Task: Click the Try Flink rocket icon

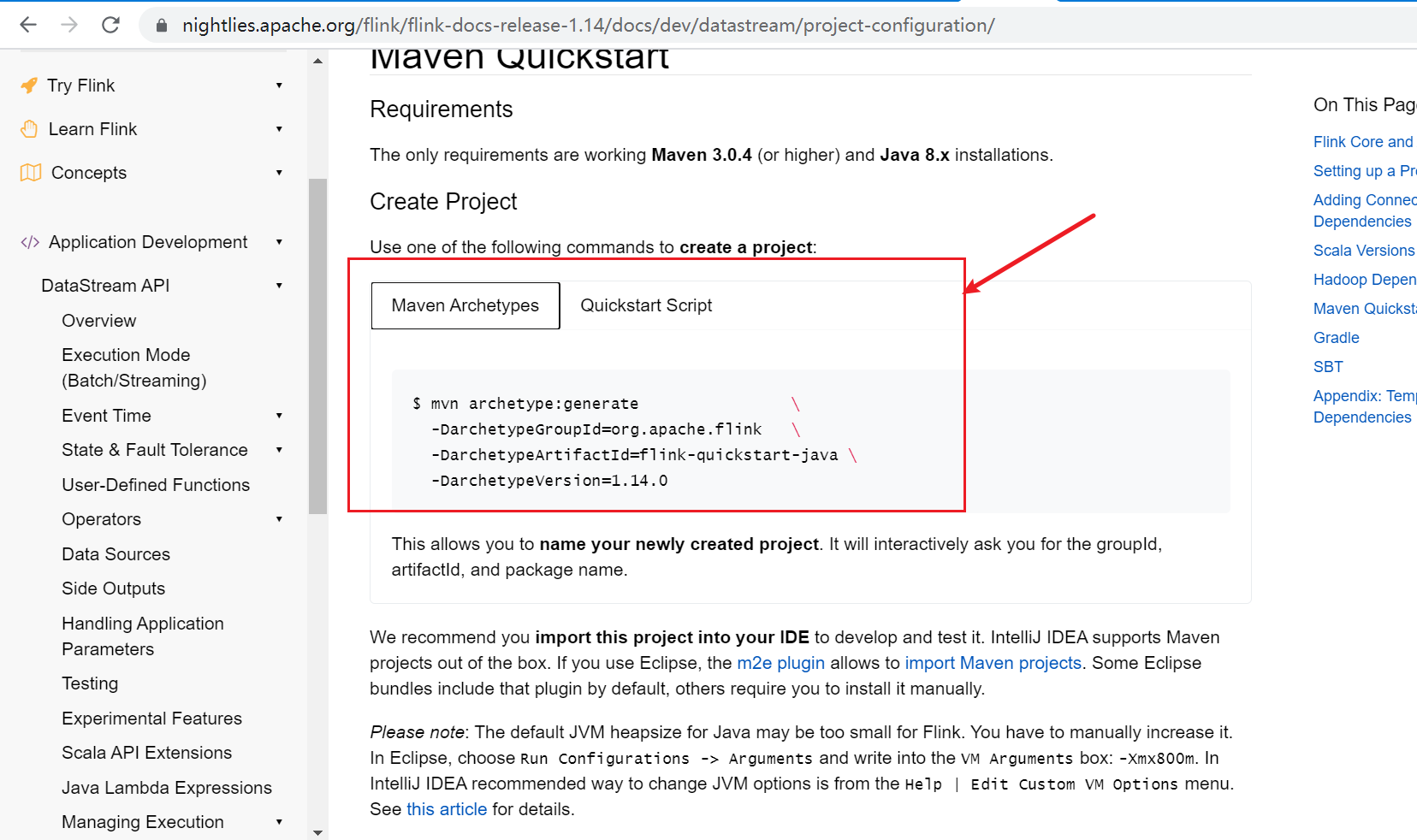Action: coord(29,86)
